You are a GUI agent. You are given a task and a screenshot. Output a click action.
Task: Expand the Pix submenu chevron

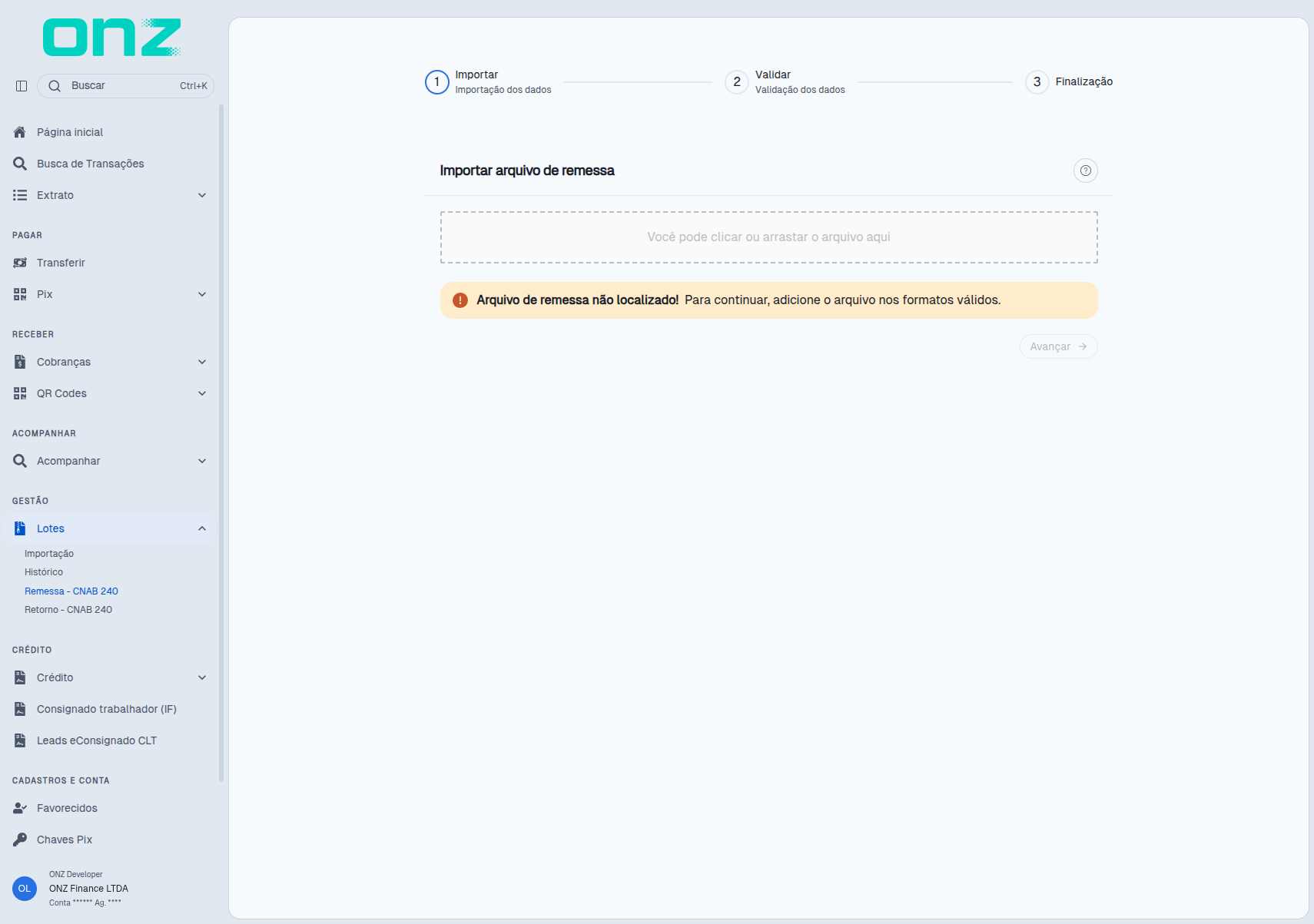point(202,294)
